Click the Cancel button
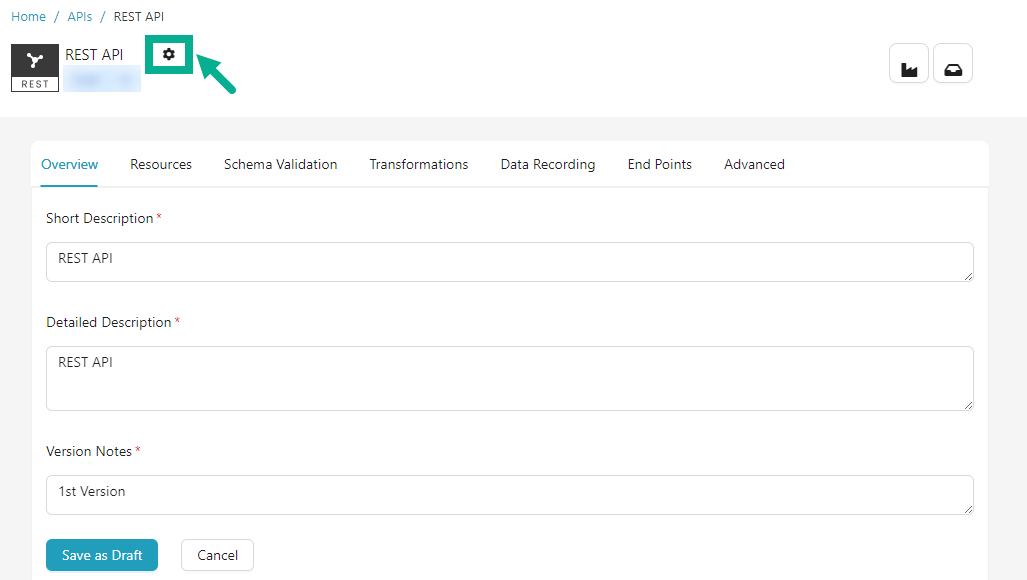The image size is (1027, 580). [x=217, y=555]
